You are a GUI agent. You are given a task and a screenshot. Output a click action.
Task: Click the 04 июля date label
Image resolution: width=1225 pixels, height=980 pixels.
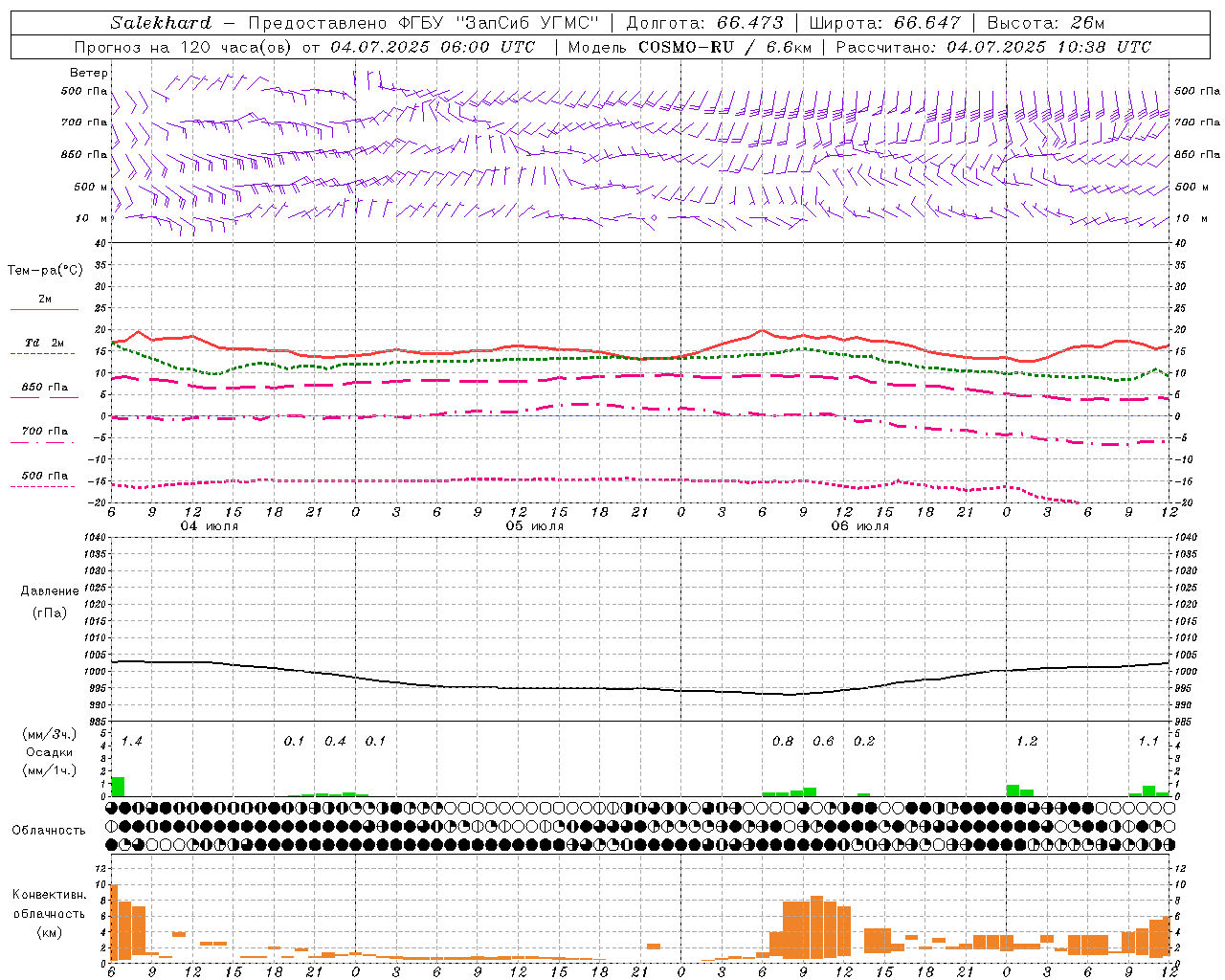point(210,526)
